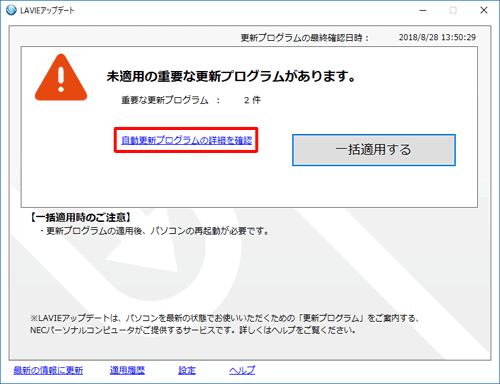Open the 適用履歴 link
The width and height of the screenshot is (500, 384).
click(127, 370)
